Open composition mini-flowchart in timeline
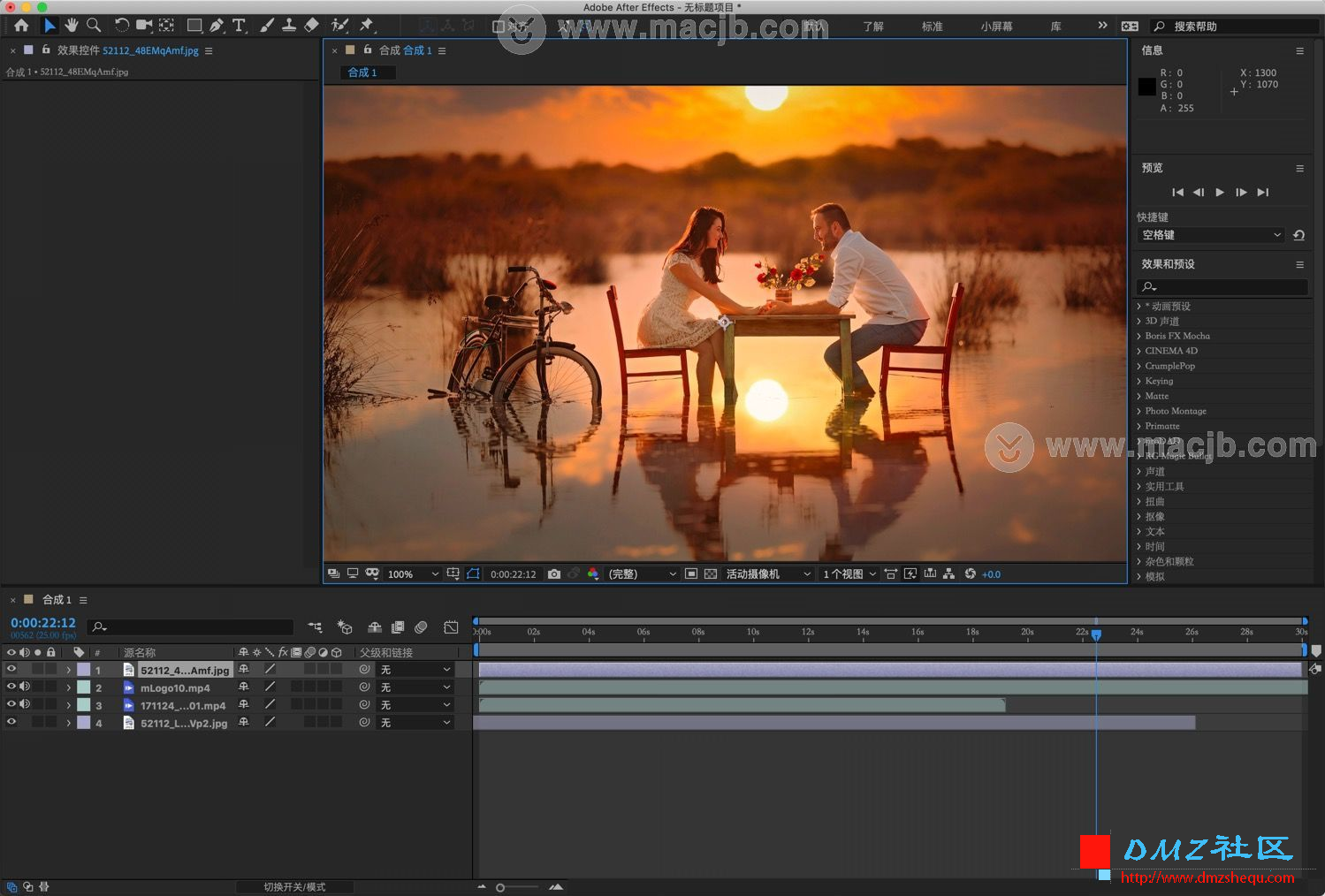Screen dimensions: 1325x896 (315, 627)
